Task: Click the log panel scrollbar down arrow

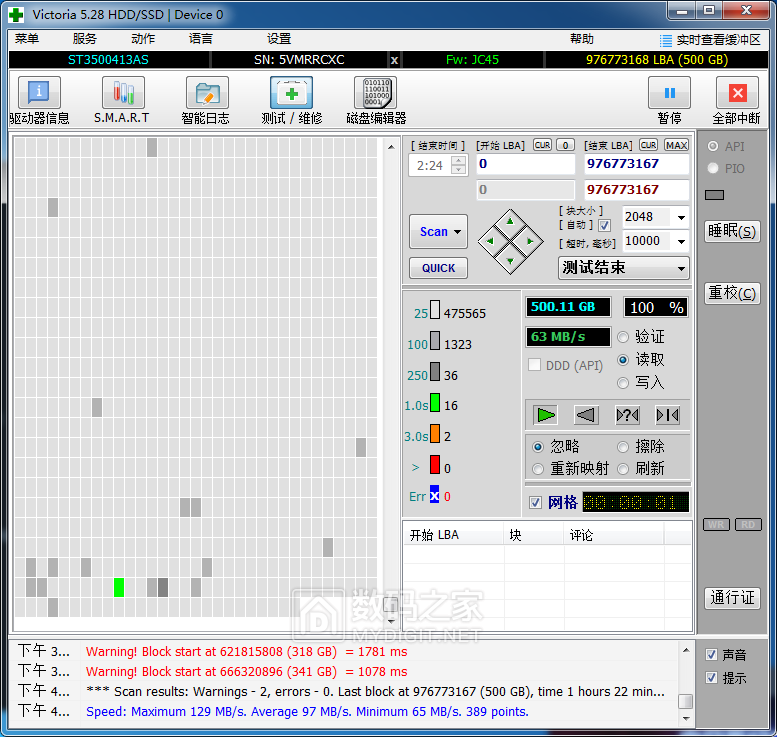Action: (x=686, y=718)
